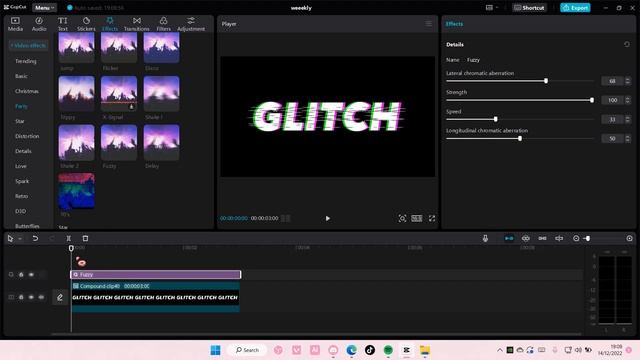Open the Shortcut button
This screenshot has width=640, height=360.
529,8
